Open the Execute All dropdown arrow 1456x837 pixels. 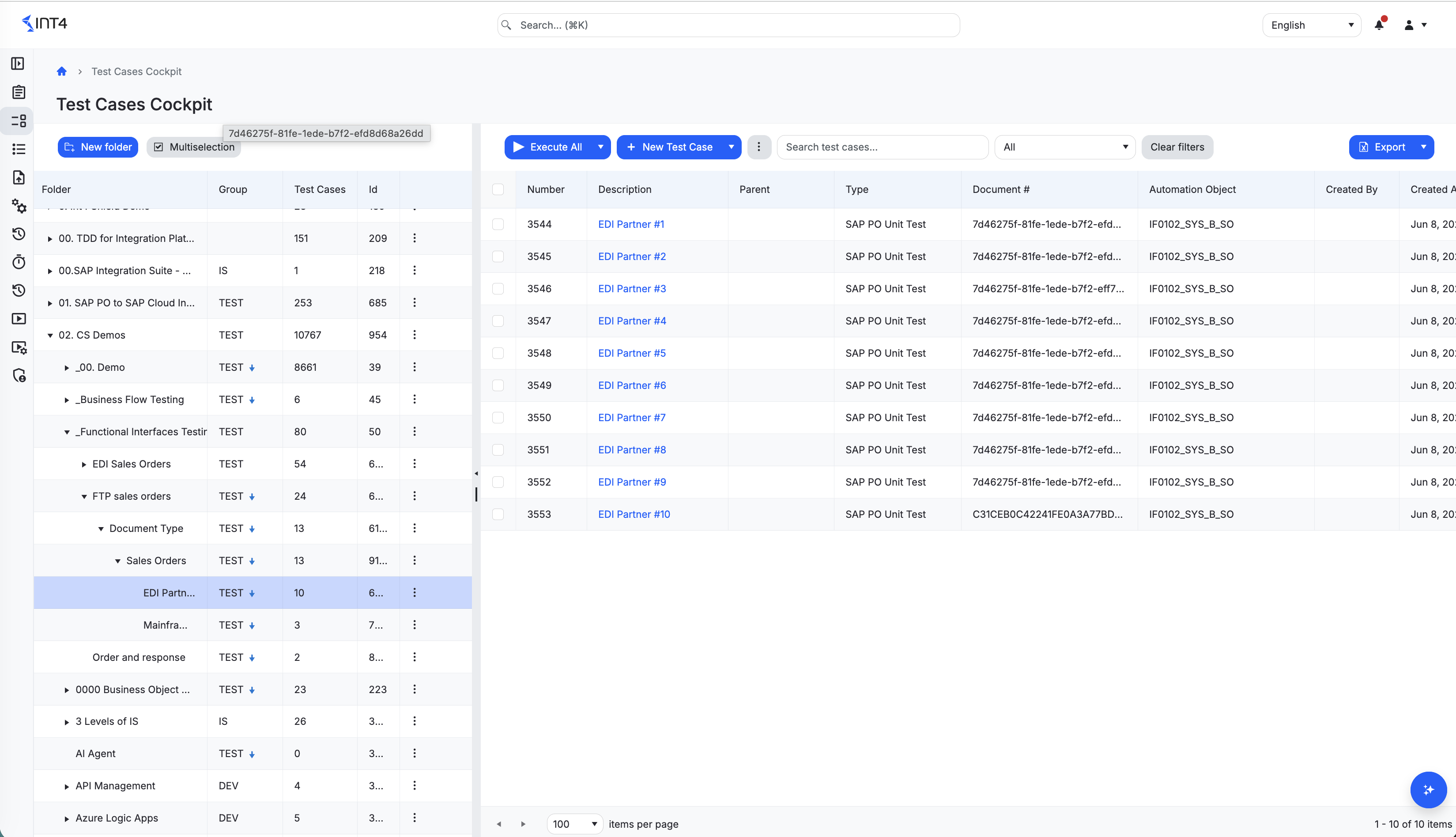600,147
